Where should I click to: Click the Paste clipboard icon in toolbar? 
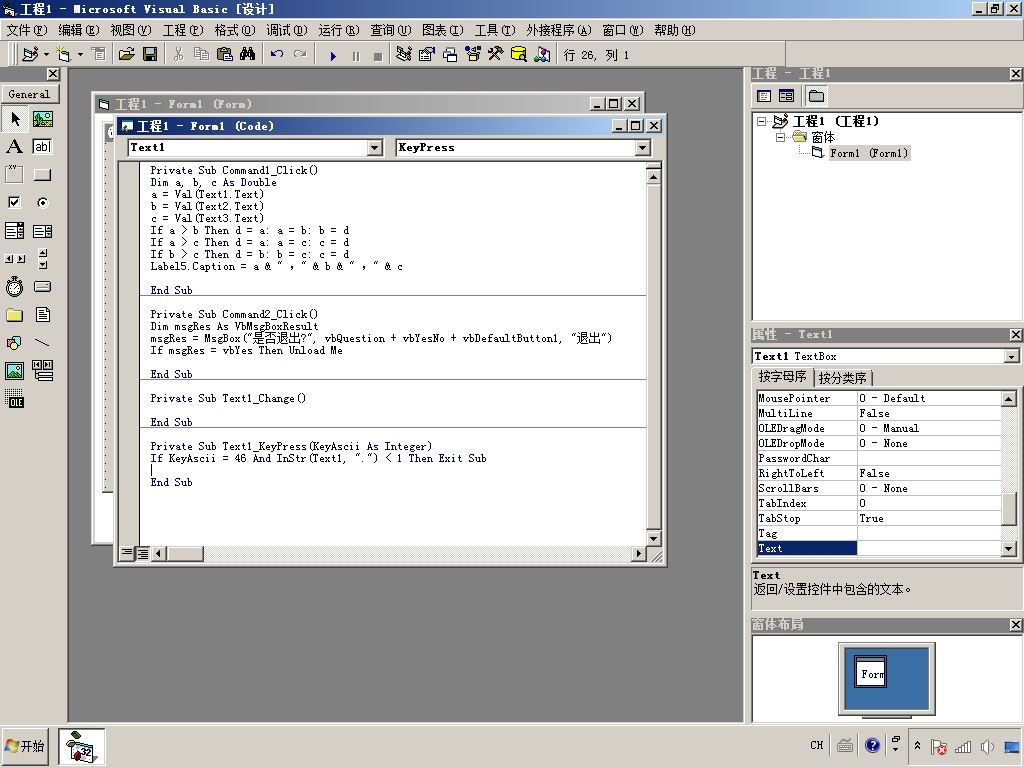coord(224,55)
